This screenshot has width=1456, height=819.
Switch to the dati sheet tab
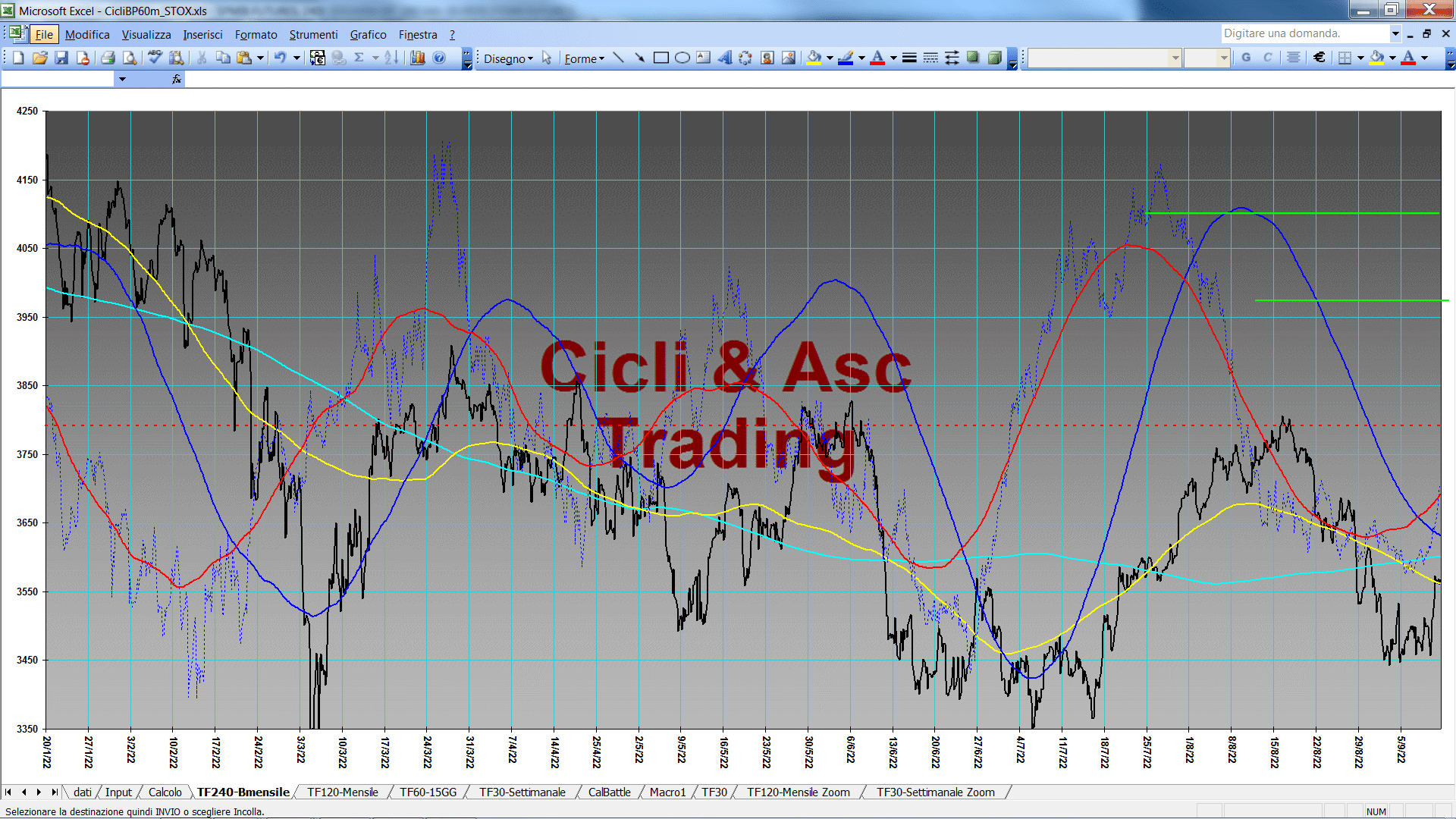83,792
